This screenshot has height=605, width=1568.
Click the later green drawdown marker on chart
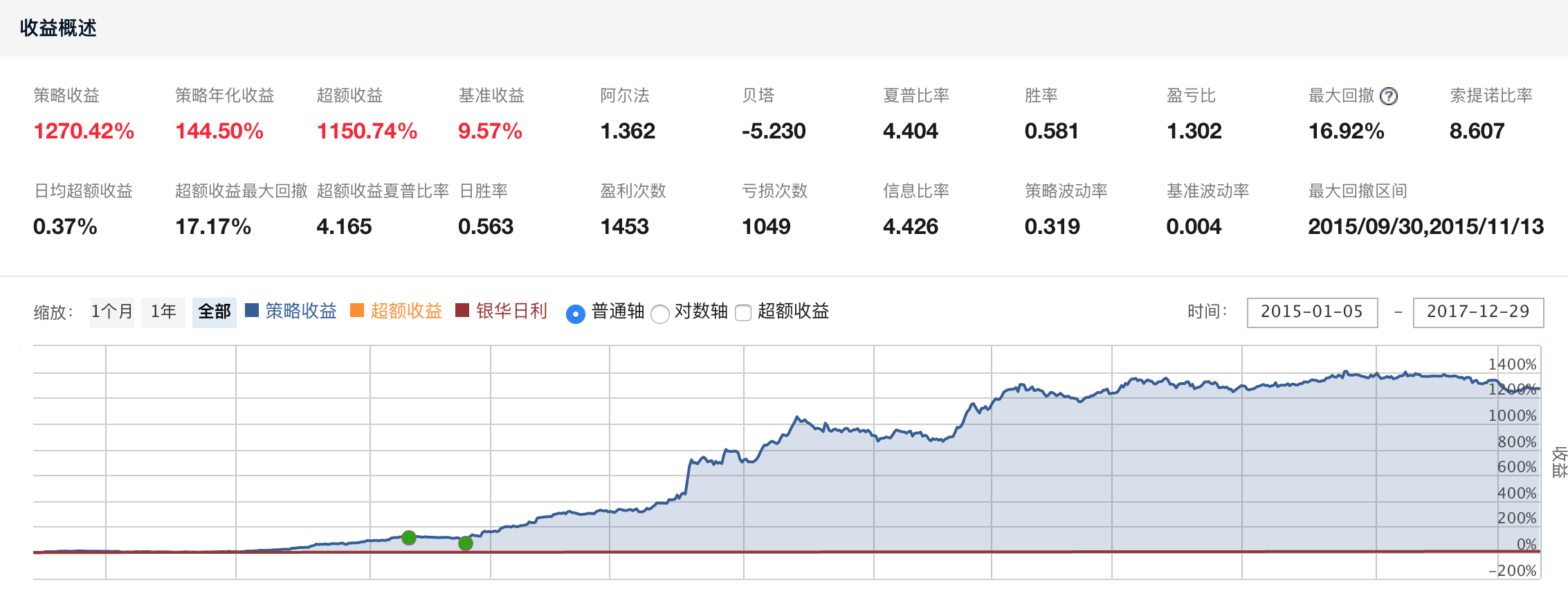click(466, 543)
